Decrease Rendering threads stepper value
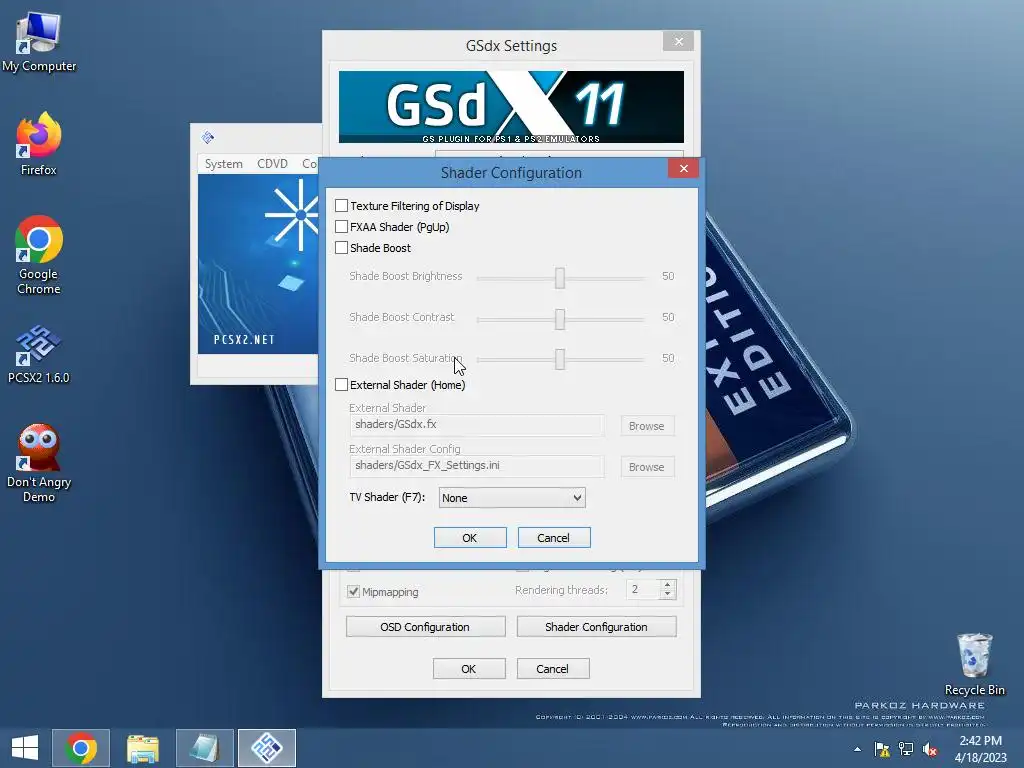This screenshot has height=768, width=1024. [667, 594]
